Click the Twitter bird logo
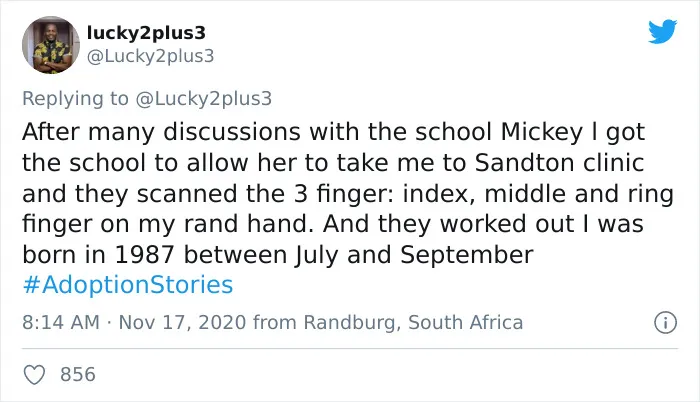Screen dimensions: 700x402 662,31
